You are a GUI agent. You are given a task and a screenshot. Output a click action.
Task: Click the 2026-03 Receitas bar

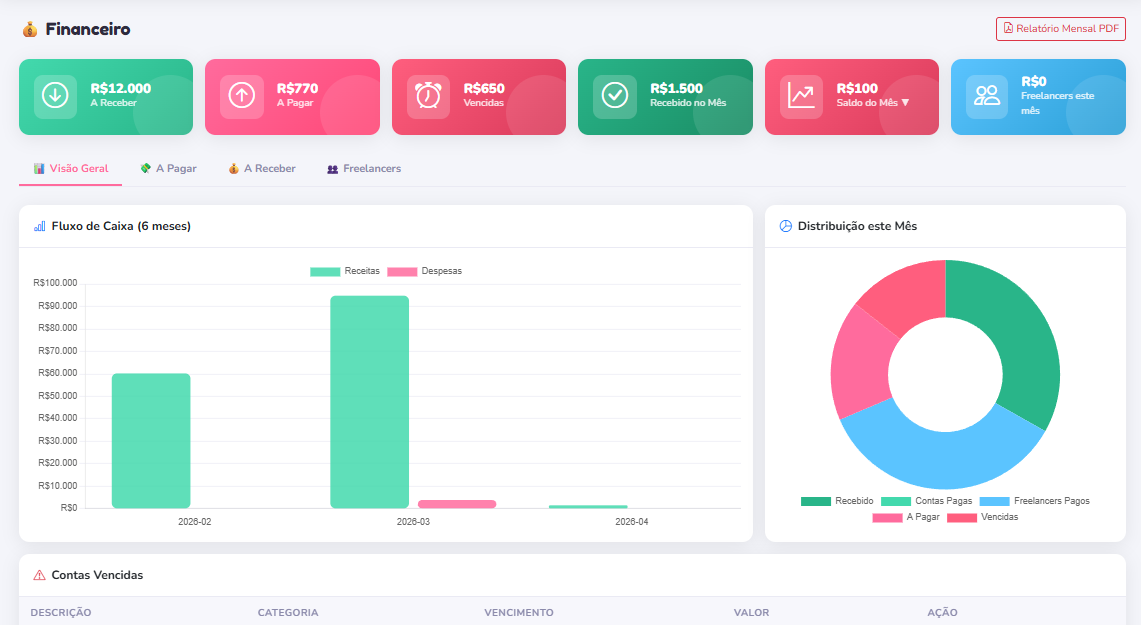[369, 400]
